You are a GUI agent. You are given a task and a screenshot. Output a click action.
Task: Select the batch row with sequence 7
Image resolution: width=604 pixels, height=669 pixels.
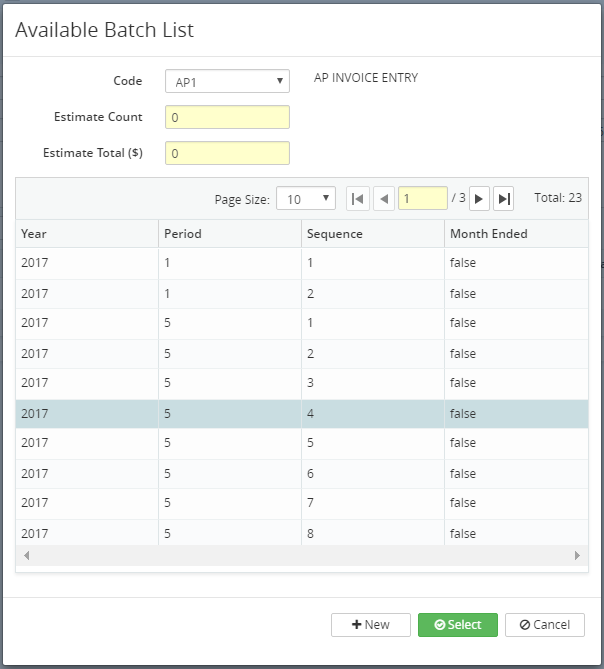coord(300,503)
